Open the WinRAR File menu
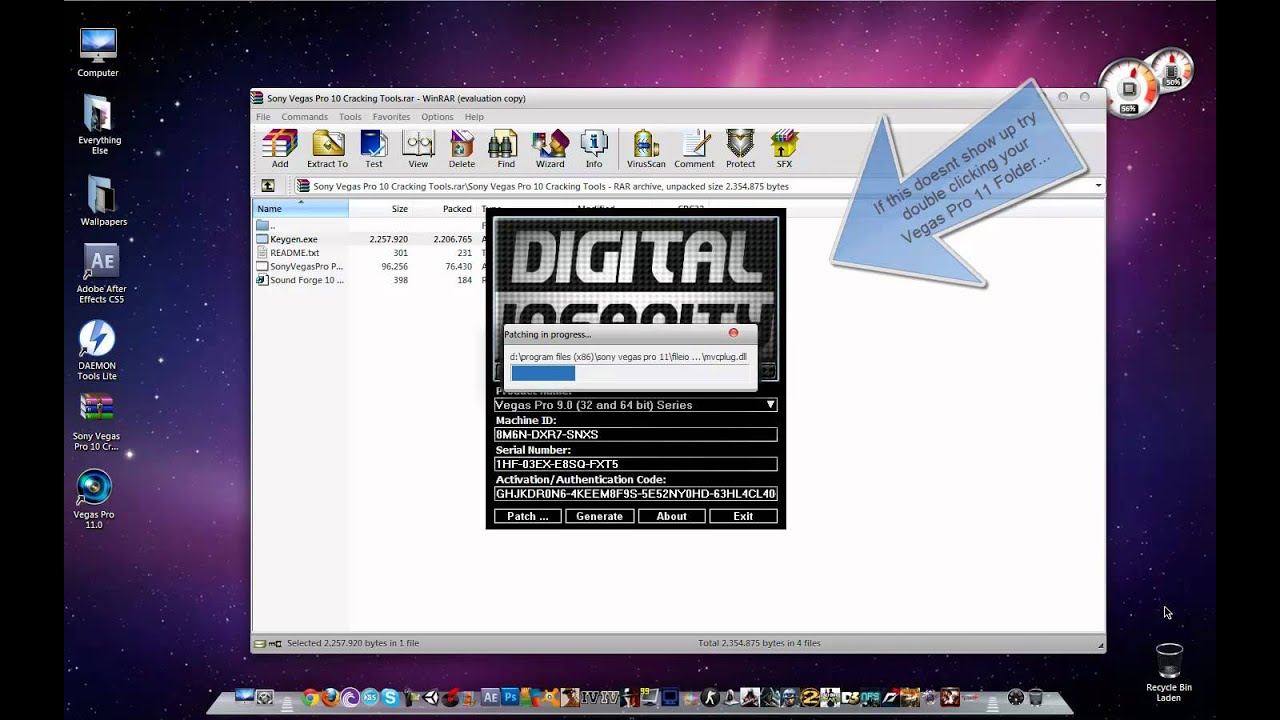The image size is (1280, 720). tap(263, 117)
